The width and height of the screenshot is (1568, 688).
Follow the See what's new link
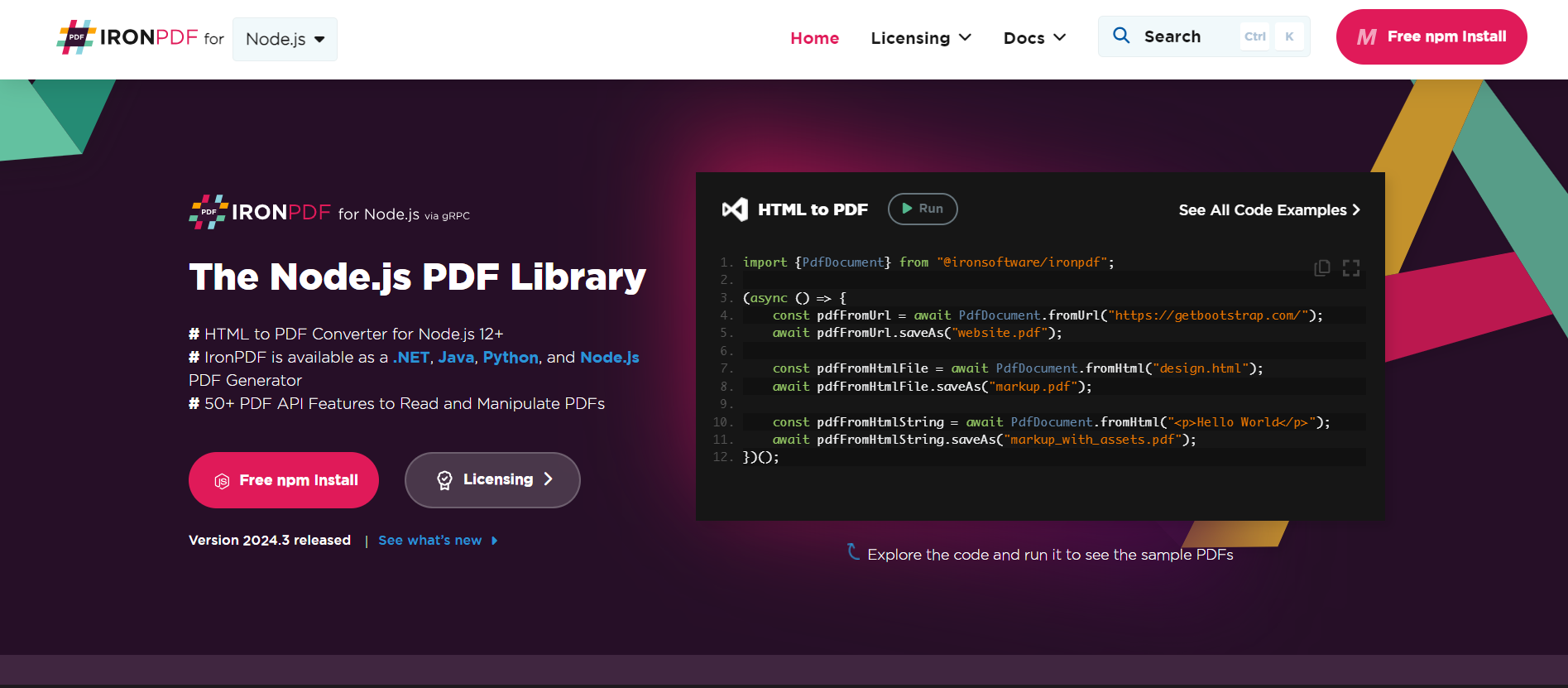click(x=438, y=541)
